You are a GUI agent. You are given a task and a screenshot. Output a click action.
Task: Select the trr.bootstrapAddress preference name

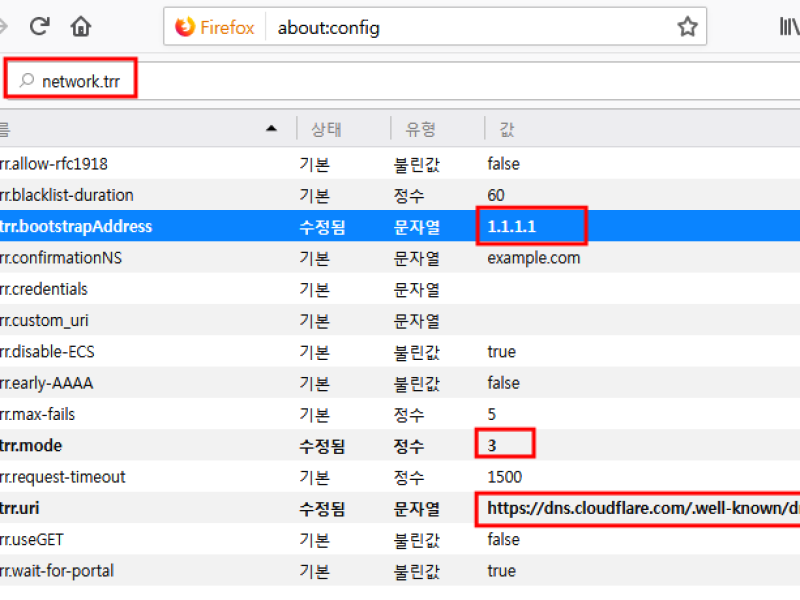[76, 226]
